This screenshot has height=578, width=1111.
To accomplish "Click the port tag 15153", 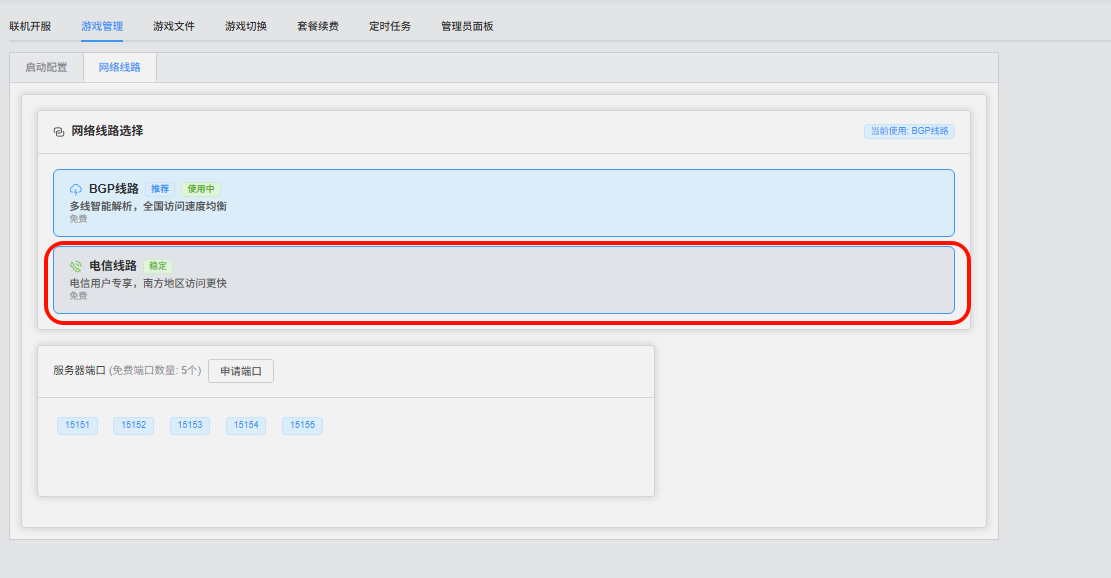I will [190, 426].
